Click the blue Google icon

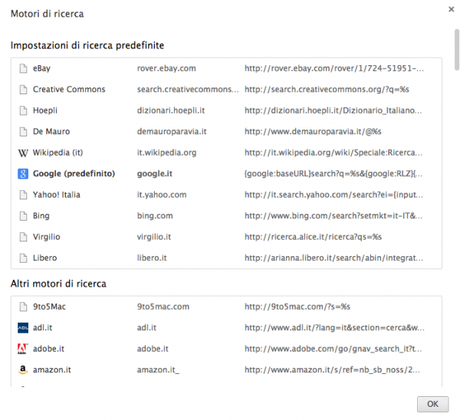[x=23, y=174]
